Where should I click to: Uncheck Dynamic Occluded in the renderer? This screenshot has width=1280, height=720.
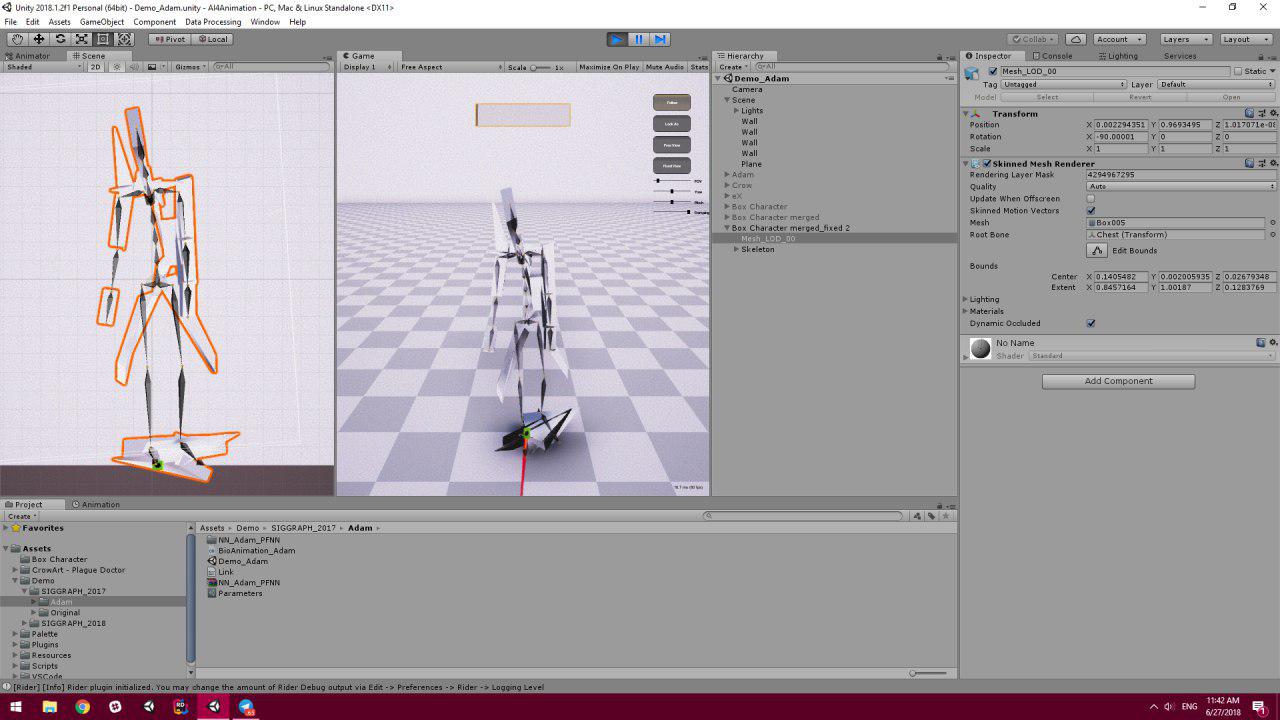click(1090, 322)
